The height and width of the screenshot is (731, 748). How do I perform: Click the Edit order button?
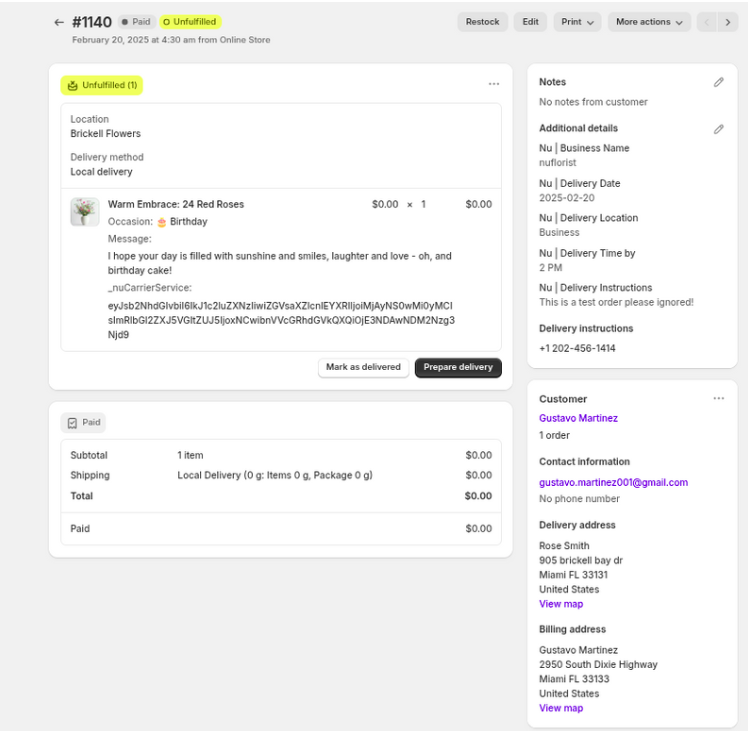pyautogui.click(x=530, y=22)
